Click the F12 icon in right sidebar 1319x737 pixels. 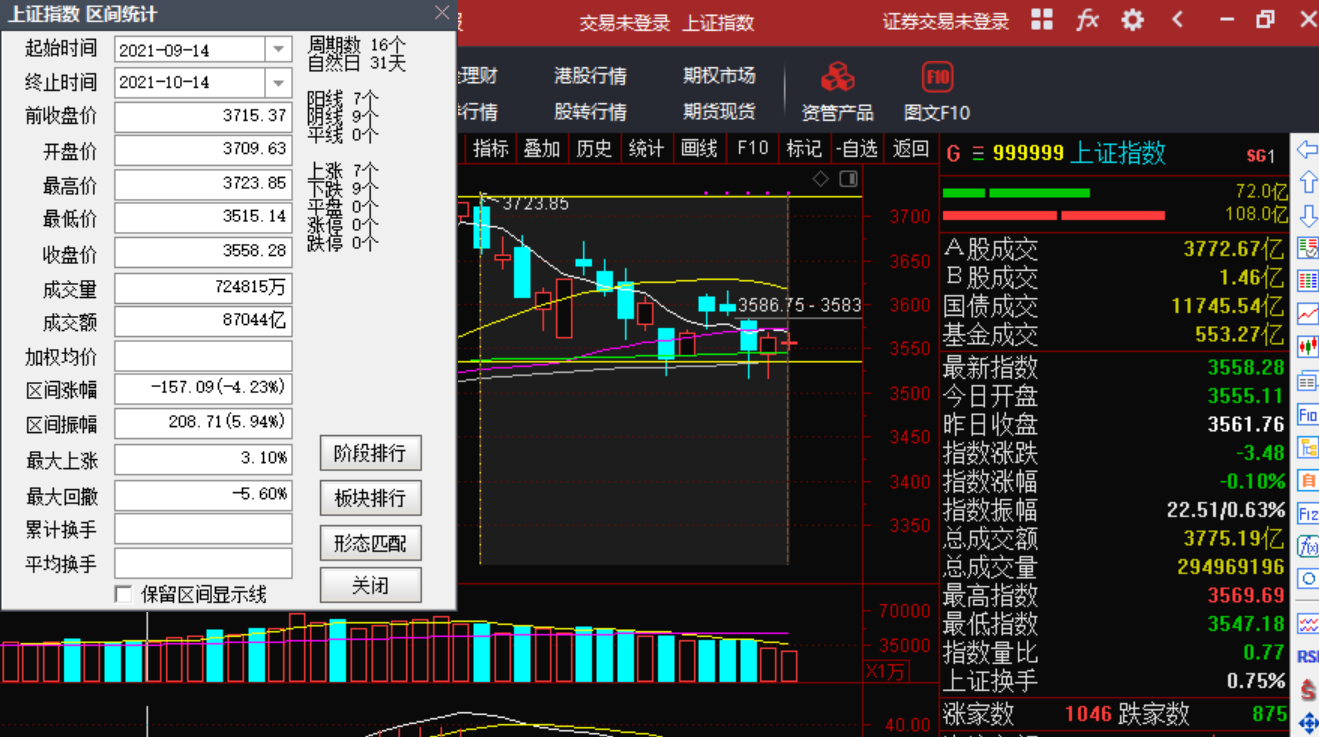click(x=1307, y=514)
